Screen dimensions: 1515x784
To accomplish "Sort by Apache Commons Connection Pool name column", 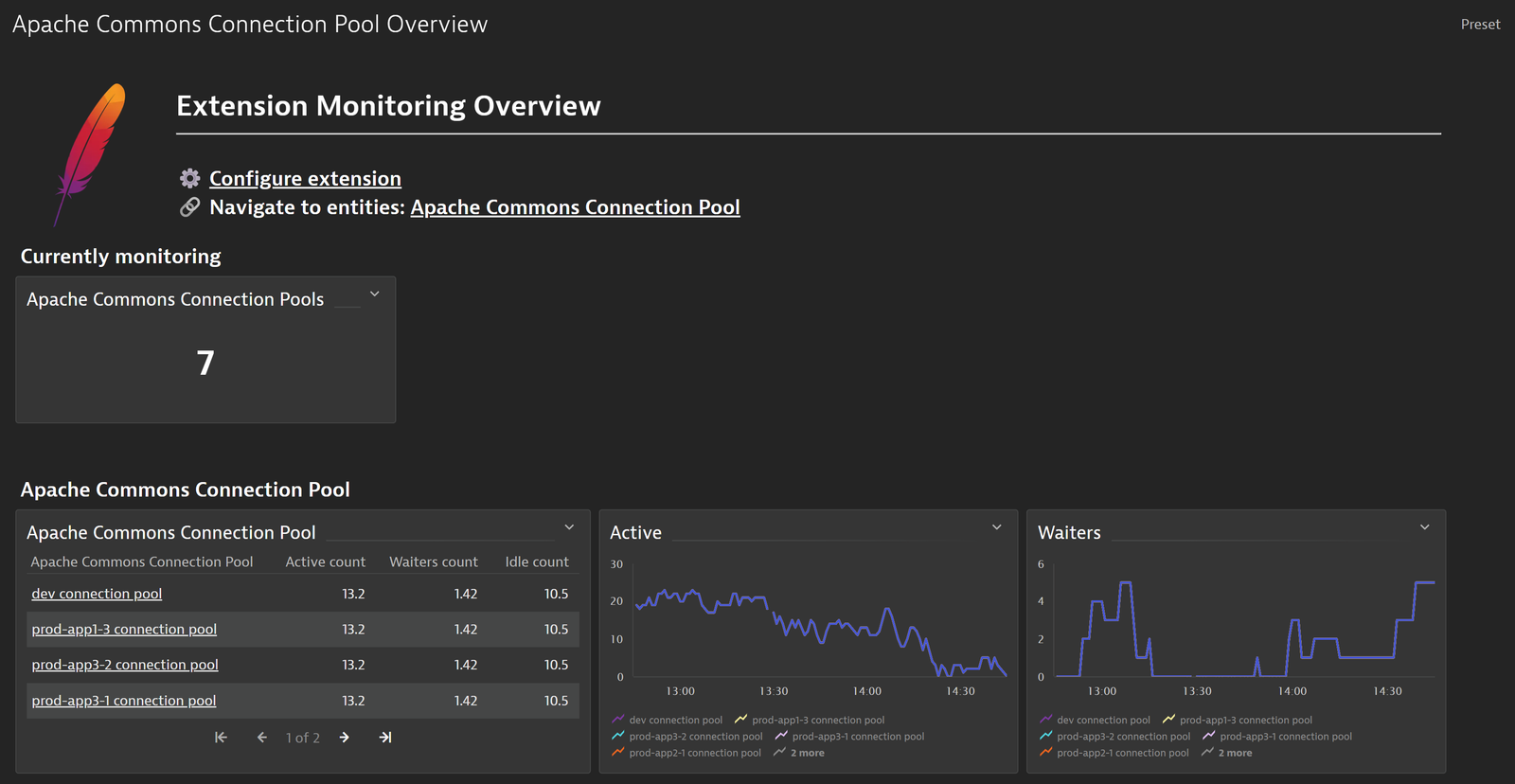I will click(x=142, y=561).
